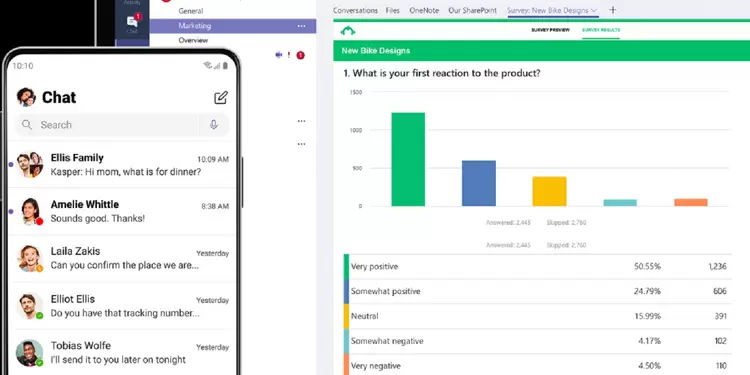
Task: Tap the 10:10 clock in phone status bar
Action: [23, 66]
